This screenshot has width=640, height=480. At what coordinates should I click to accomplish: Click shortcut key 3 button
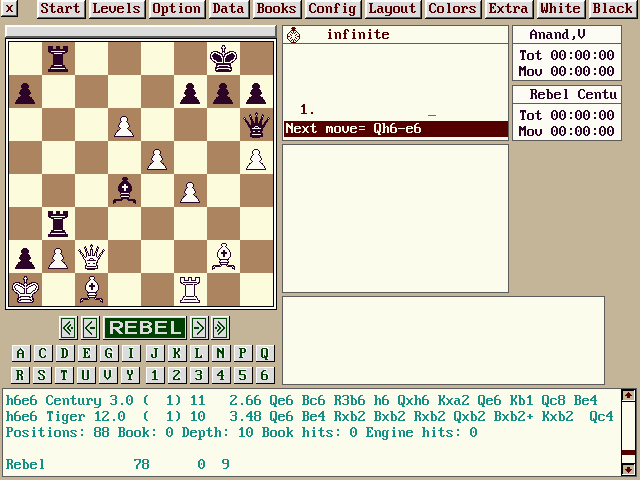coord(198,375)
